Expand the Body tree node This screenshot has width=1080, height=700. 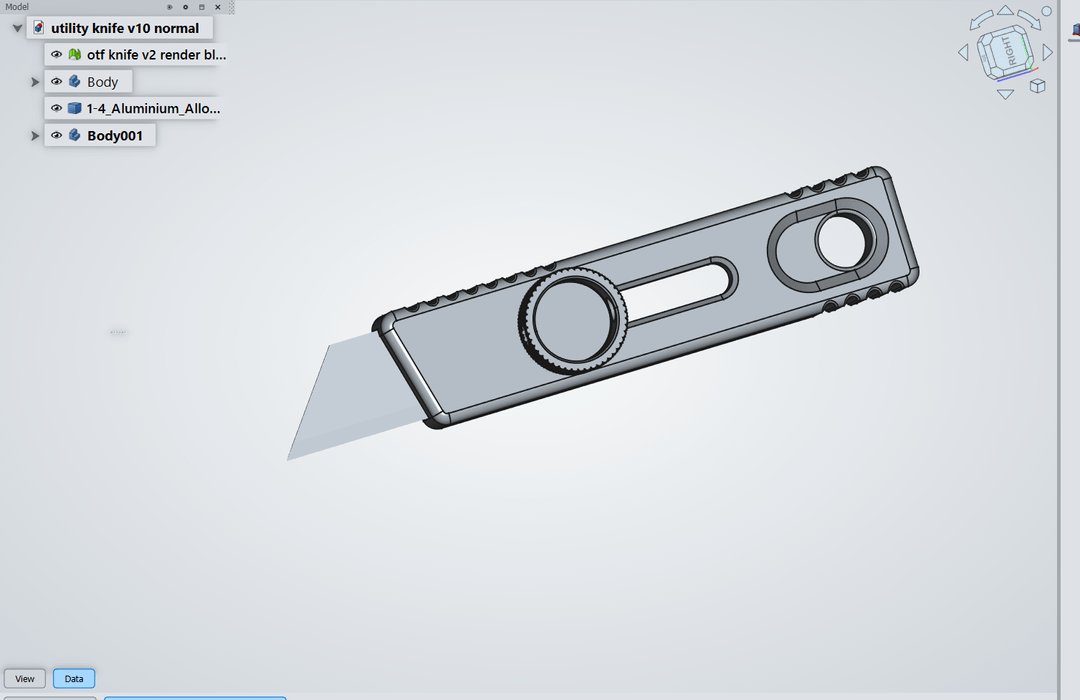[35, 82]
